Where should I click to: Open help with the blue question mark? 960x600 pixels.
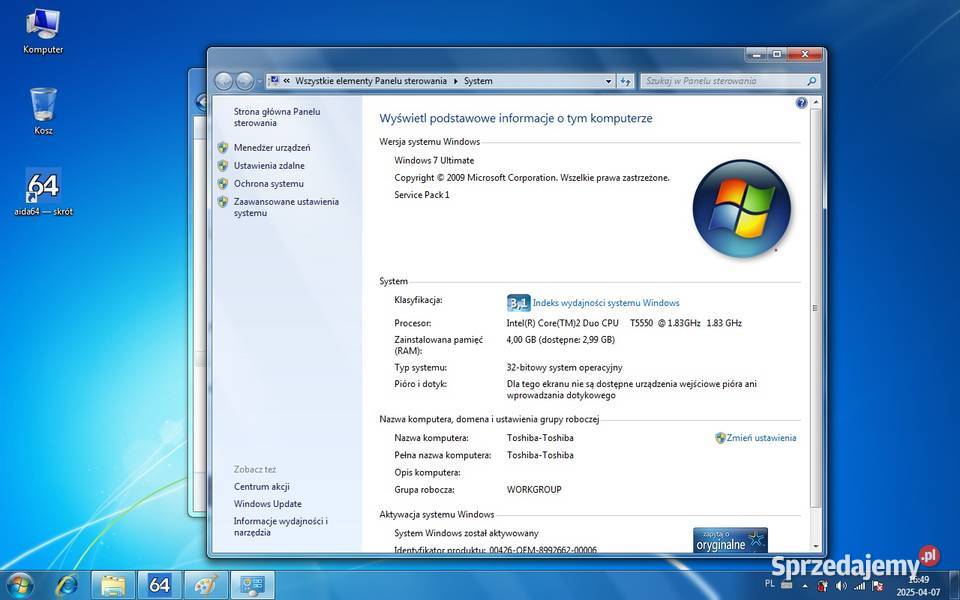coord(801,103)
